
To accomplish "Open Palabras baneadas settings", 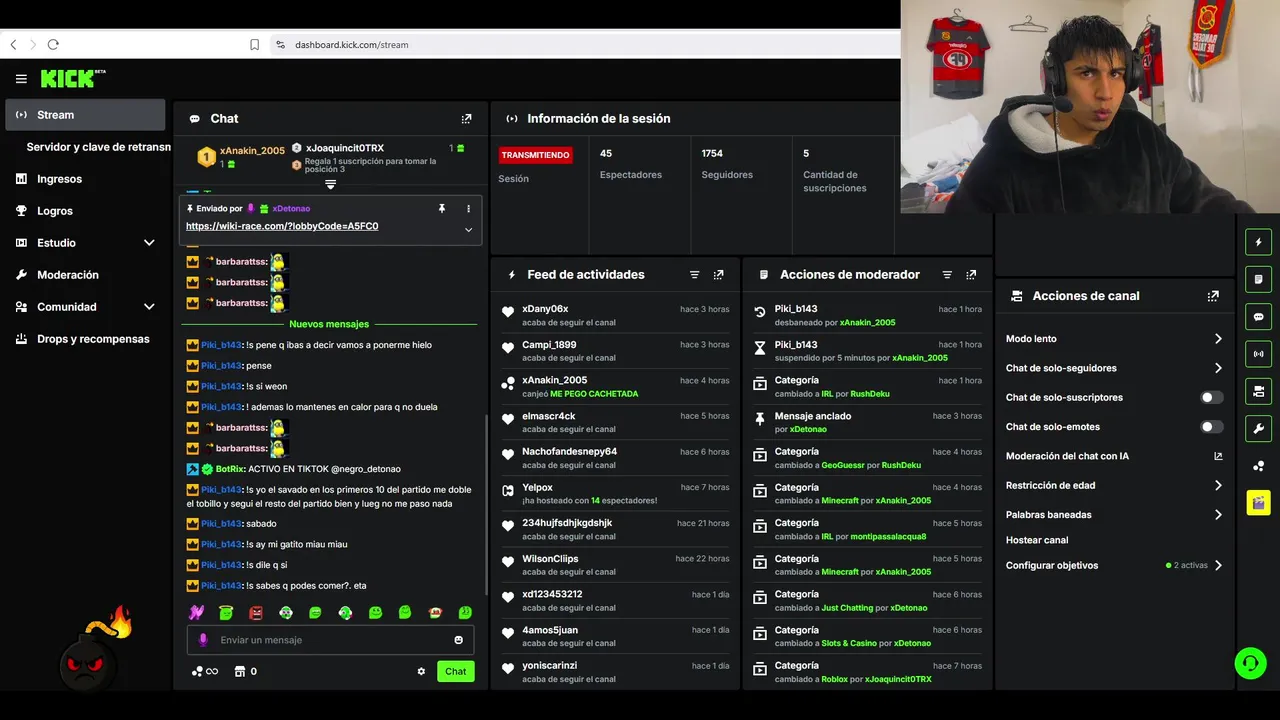I will pos(1114,515).
